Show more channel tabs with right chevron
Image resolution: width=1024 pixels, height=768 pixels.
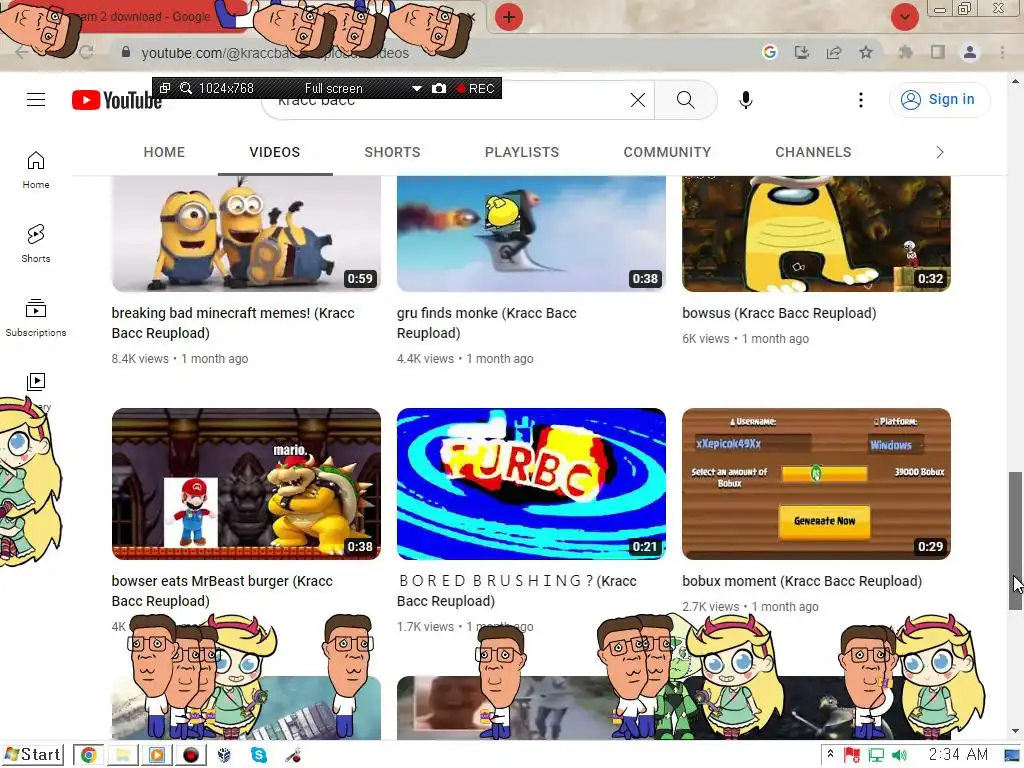[x=939, y=152]
